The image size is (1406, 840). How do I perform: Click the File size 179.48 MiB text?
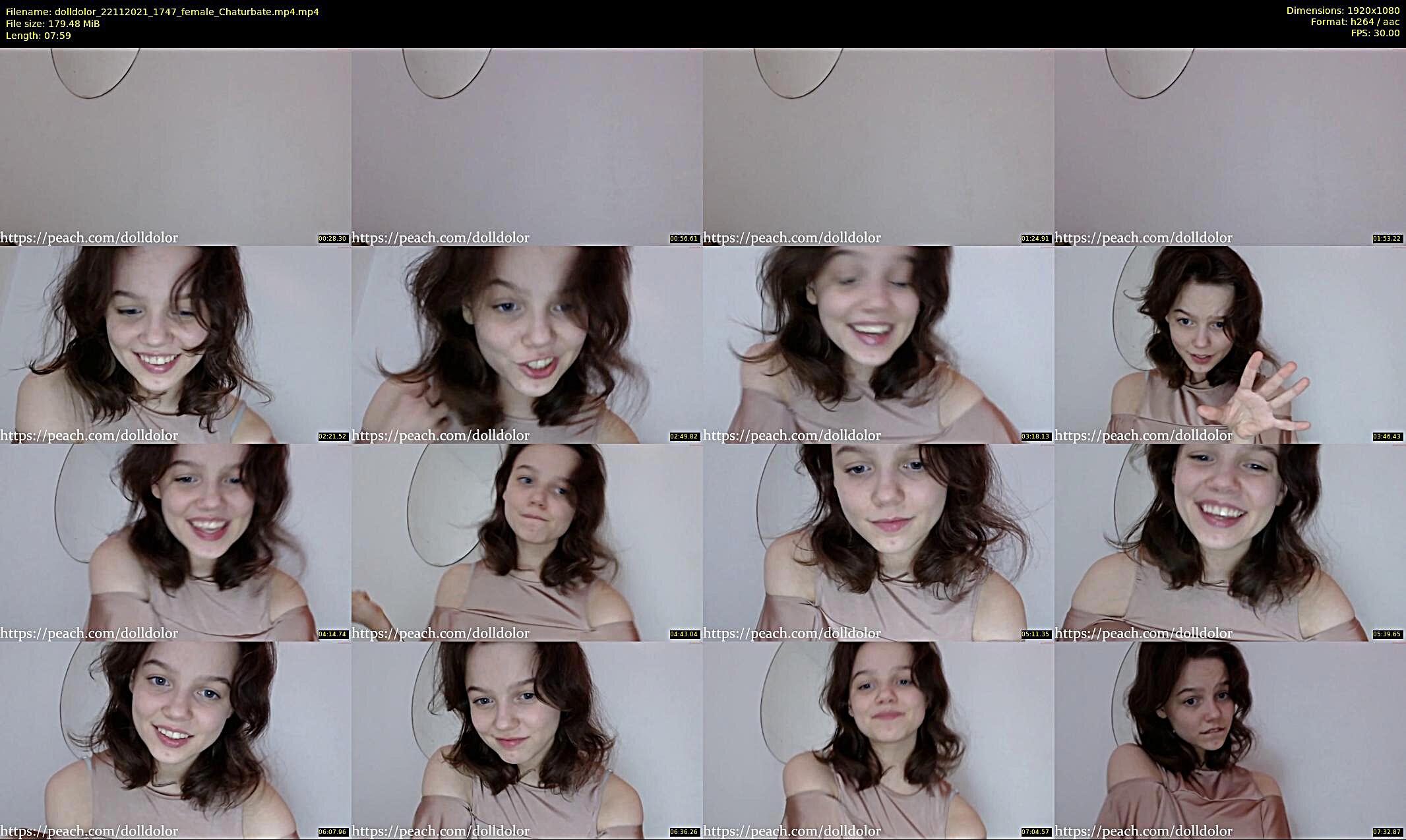[x=53, y=24]
